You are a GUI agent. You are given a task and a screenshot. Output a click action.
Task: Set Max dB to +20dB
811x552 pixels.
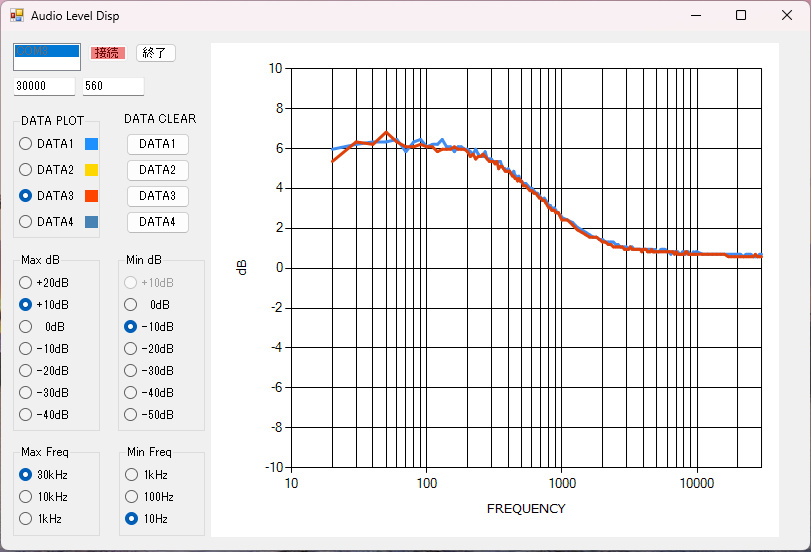pos(26,283)
